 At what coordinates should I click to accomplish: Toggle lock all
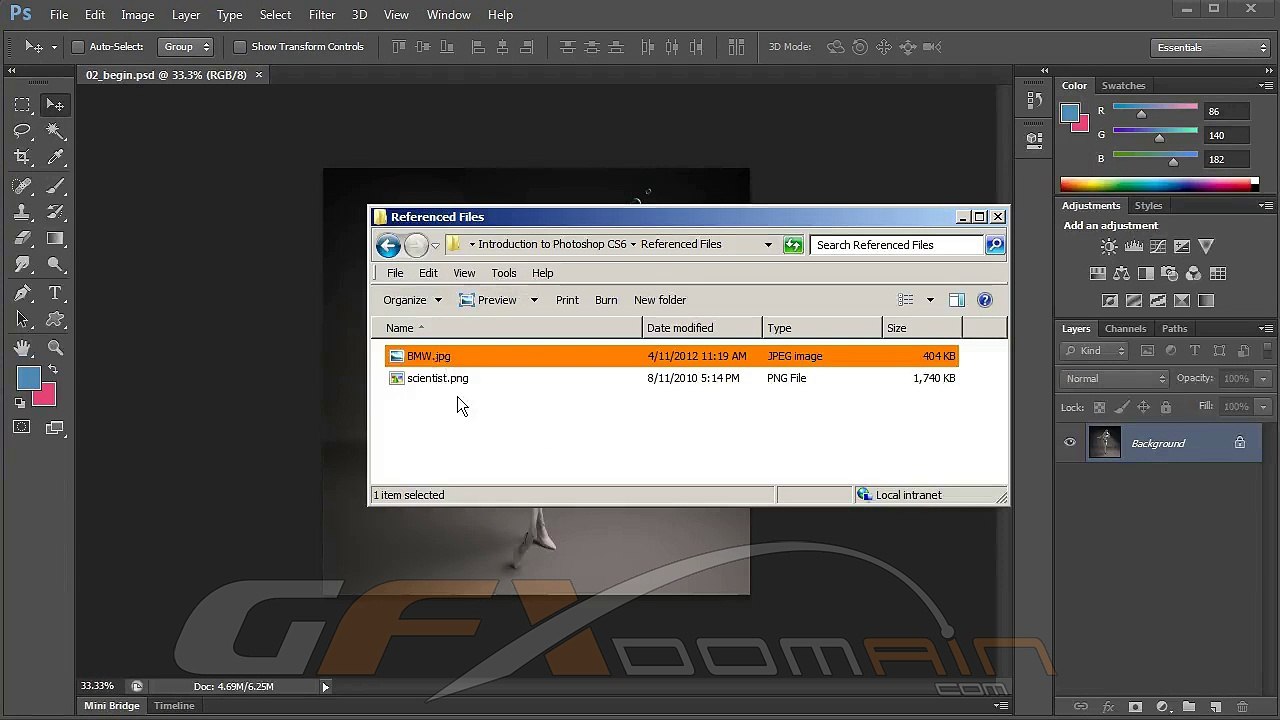click(1165, 407)
